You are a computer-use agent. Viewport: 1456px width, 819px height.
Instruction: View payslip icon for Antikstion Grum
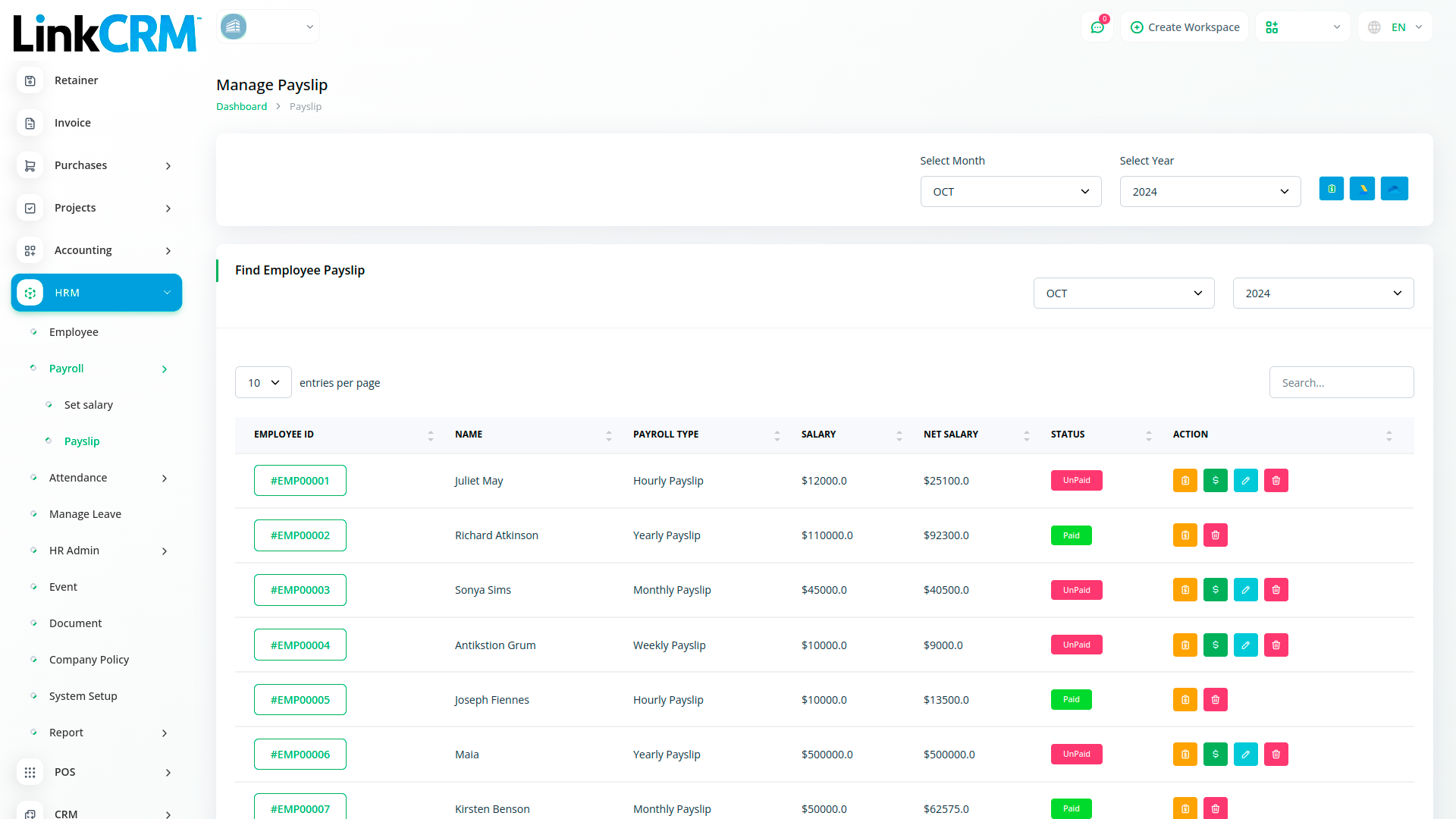(1185, 645)
